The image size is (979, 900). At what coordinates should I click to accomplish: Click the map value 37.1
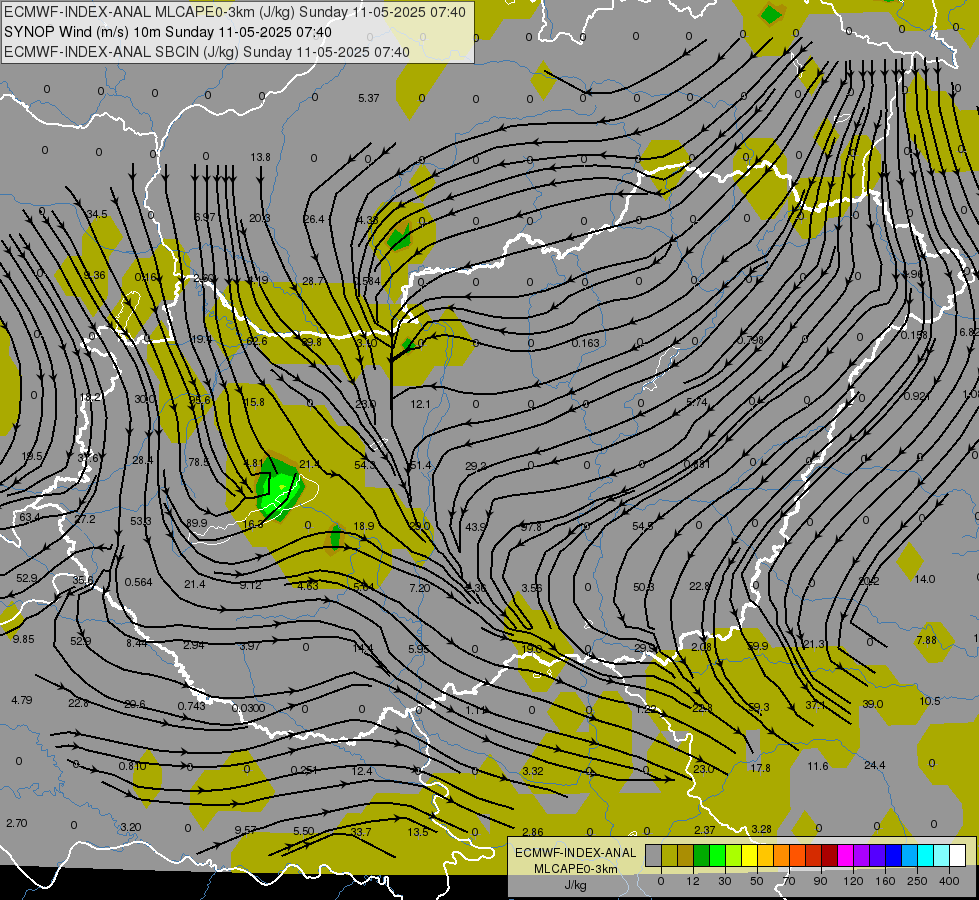[815, 705]
